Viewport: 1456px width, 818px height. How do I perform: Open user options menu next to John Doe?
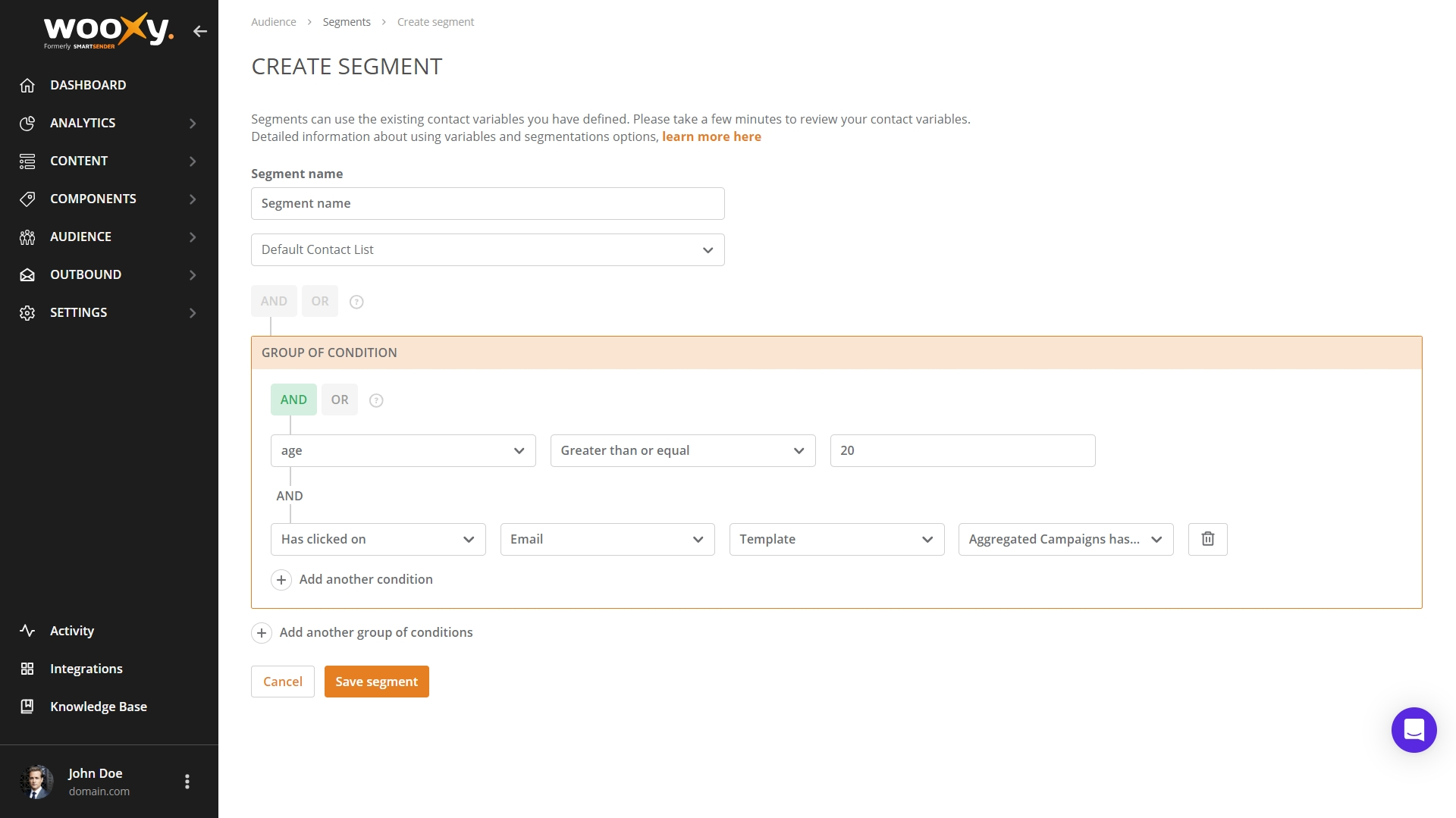(x=187, y=782)
